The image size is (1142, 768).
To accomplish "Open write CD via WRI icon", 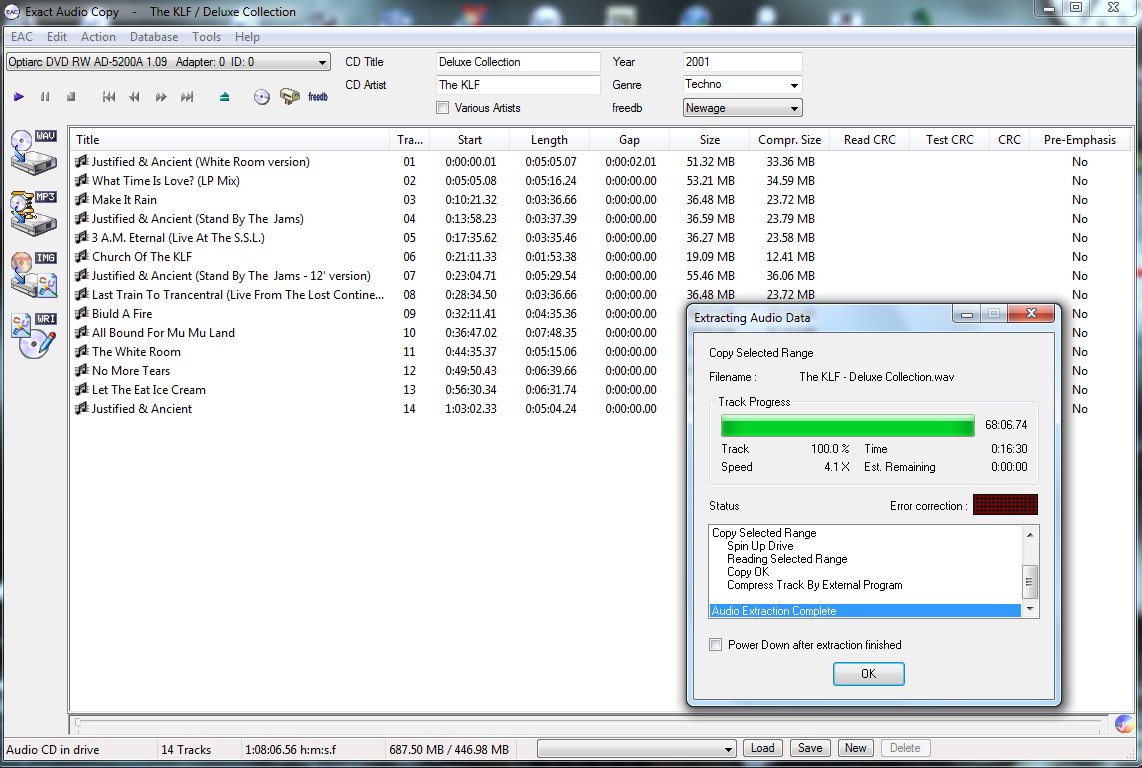I will coord(34,335).
